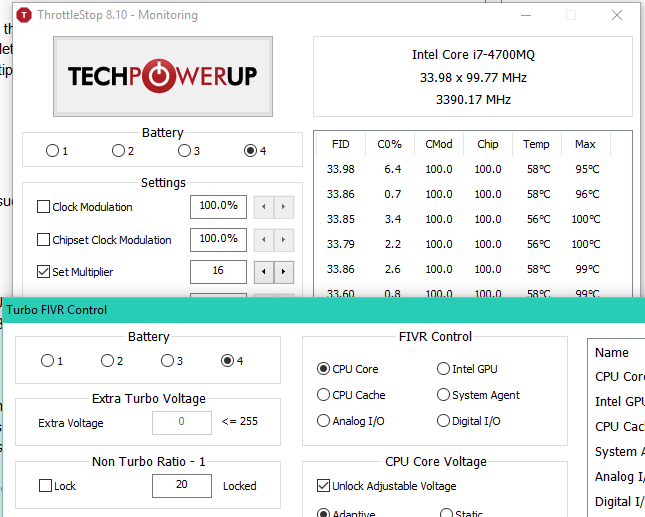Screen dimensions: 645x517
Task: Select Battery profile 2 in Monitoring window
Action: (x=118, y=151)
